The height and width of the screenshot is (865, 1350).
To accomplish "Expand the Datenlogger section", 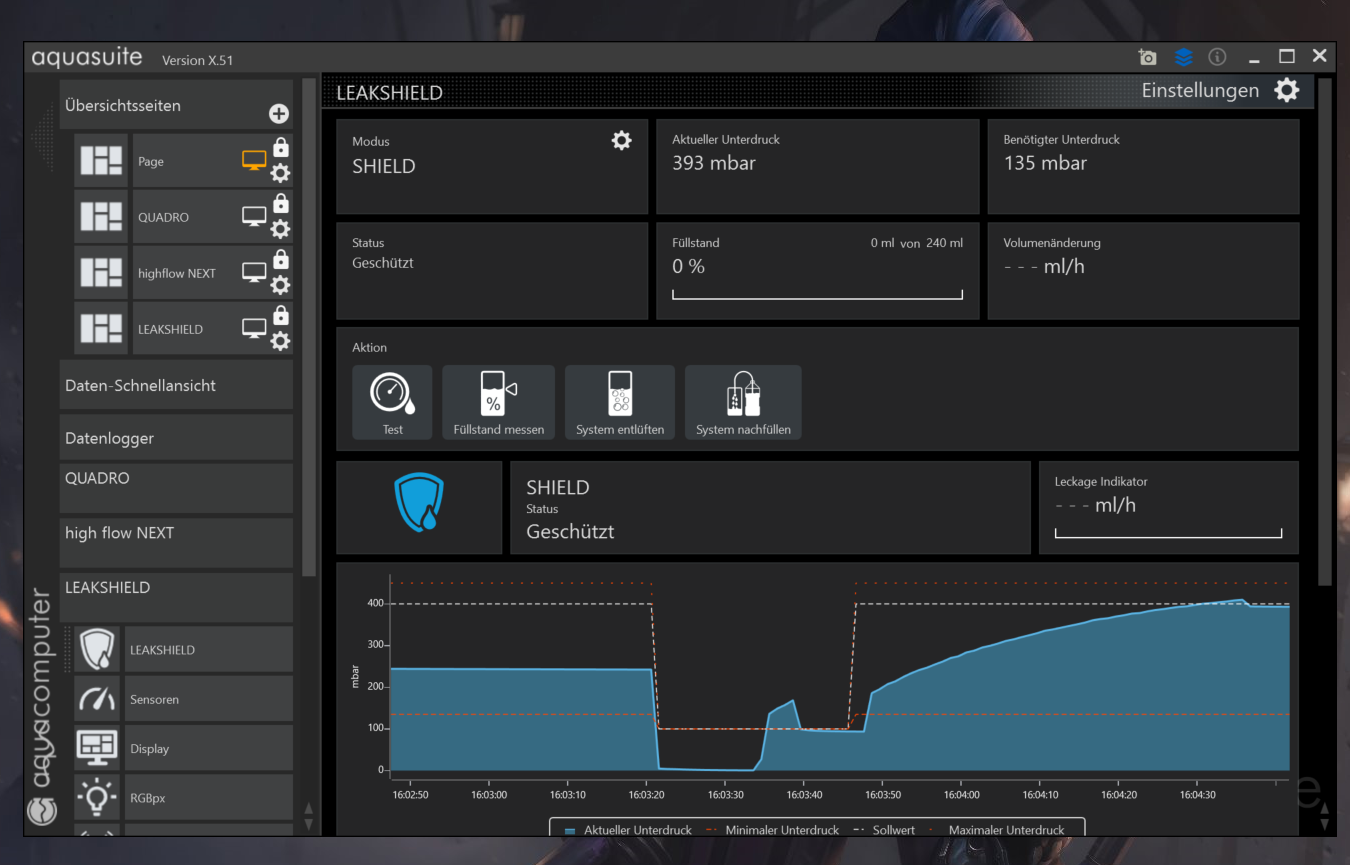I will [176, 438].
